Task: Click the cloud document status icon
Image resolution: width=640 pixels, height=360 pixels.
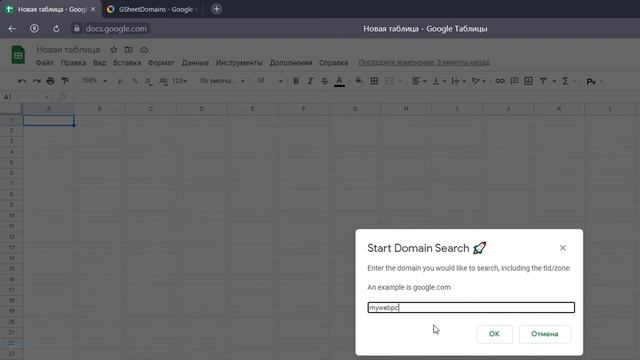Action: point(144,50)
